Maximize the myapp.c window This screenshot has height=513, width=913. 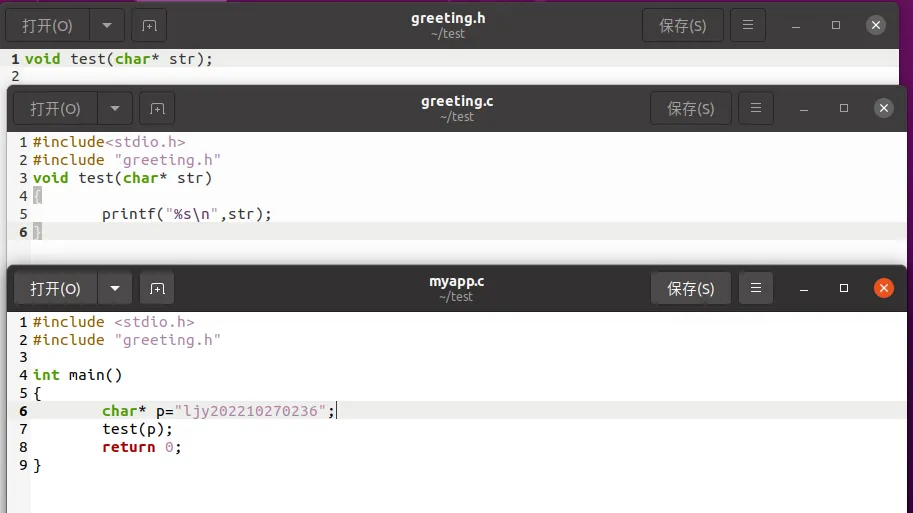(844, 289)
